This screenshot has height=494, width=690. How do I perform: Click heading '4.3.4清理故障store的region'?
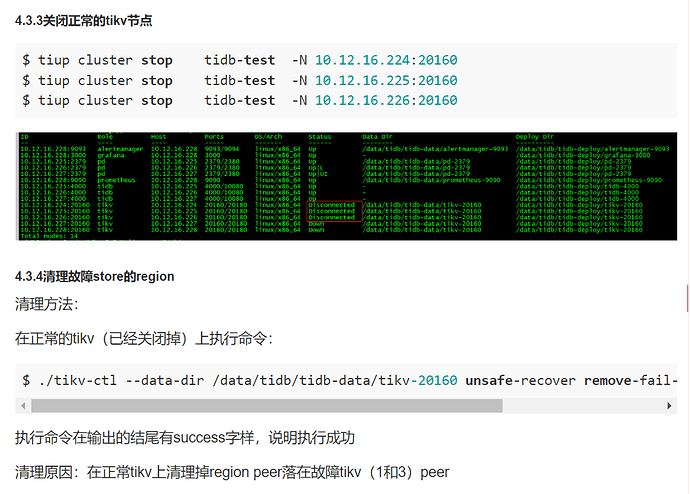[x=95, y=276]
